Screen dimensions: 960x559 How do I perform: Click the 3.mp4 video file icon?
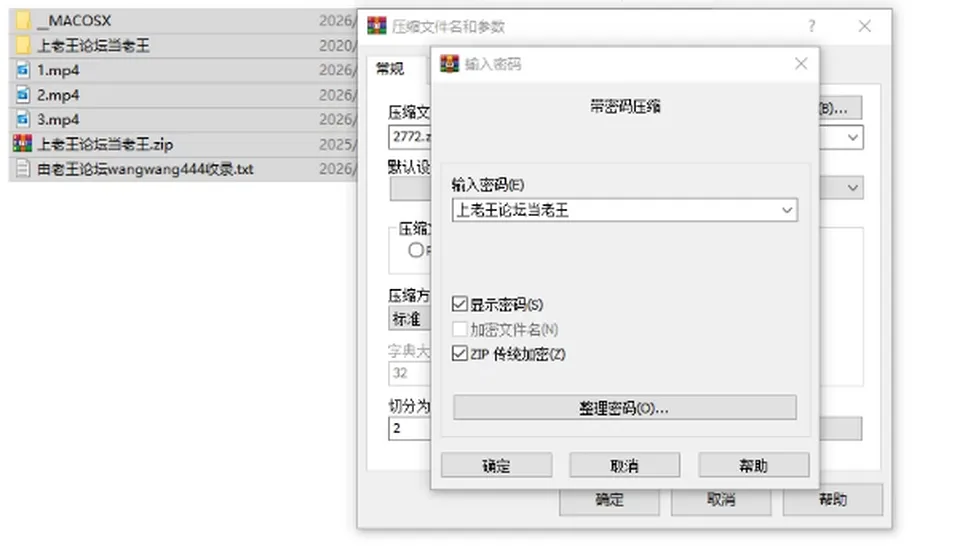[23, 119]
